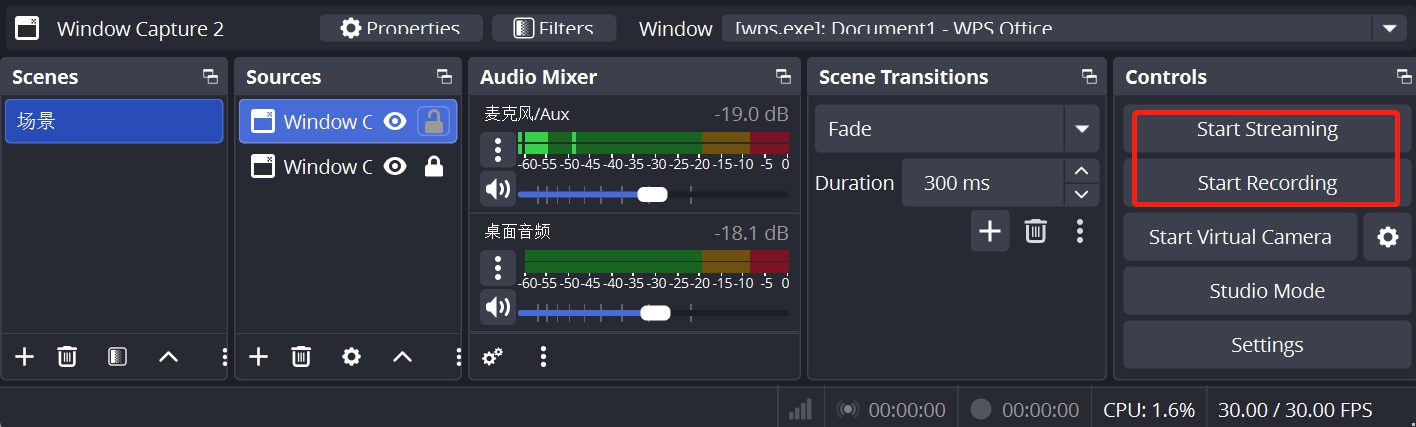Unlock the second Window Capture source
This screenshot has width=1416, height=427.
[434, 167]
